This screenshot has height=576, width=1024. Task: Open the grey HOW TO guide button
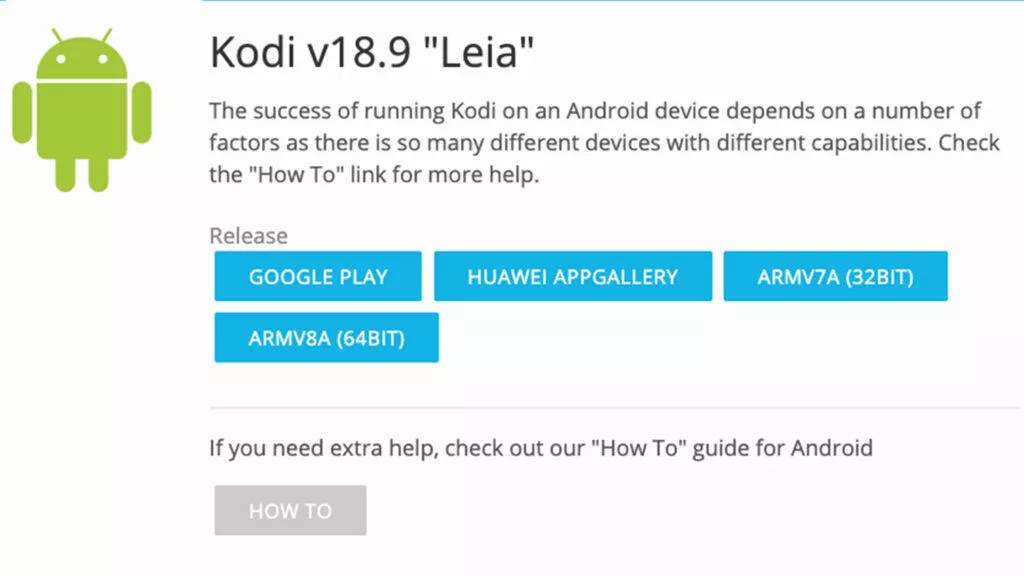[x=290, y=510]
